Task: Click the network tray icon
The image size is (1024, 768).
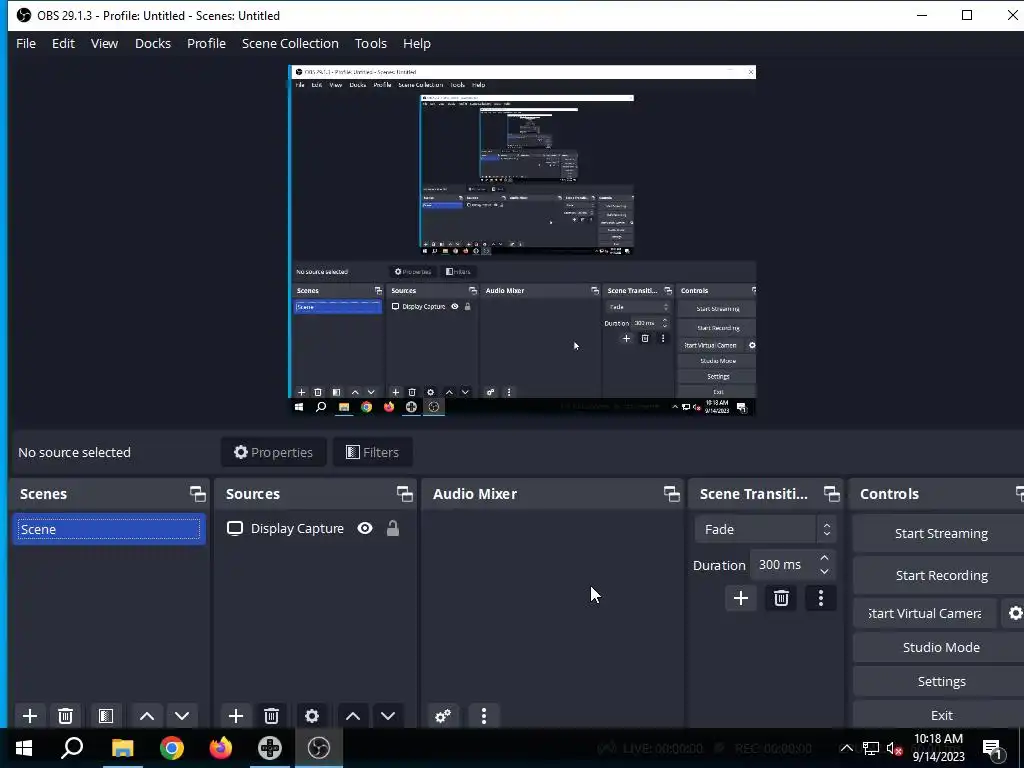Action: (x=871, y=748)
